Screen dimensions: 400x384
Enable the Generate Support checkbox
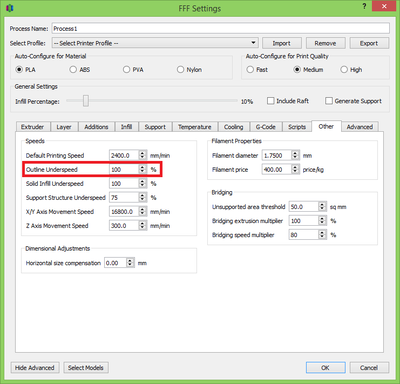click(x=353, y=101)
